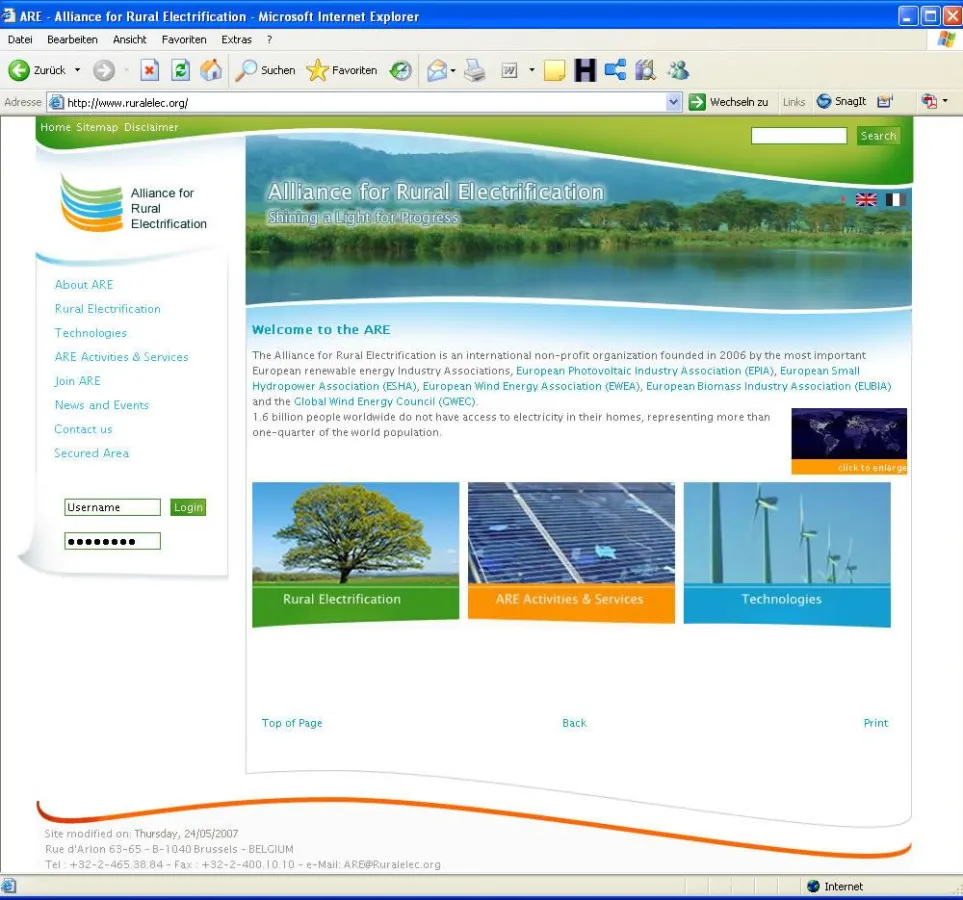
Task: Launch SnagIt from the Links bar
Action: [x=841, y=102]
